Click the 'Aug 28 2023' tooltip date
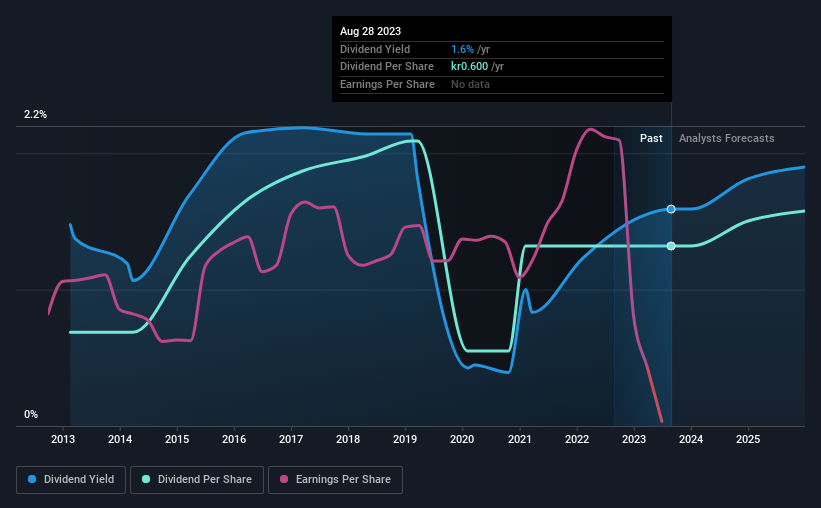821x508 pixels. pyautogui.click(x=370, y=31)
